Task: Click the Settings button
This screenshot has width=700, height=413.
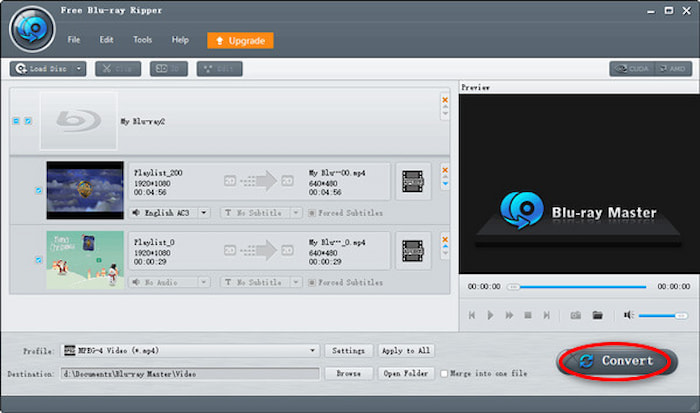Action: pos(348,351)
